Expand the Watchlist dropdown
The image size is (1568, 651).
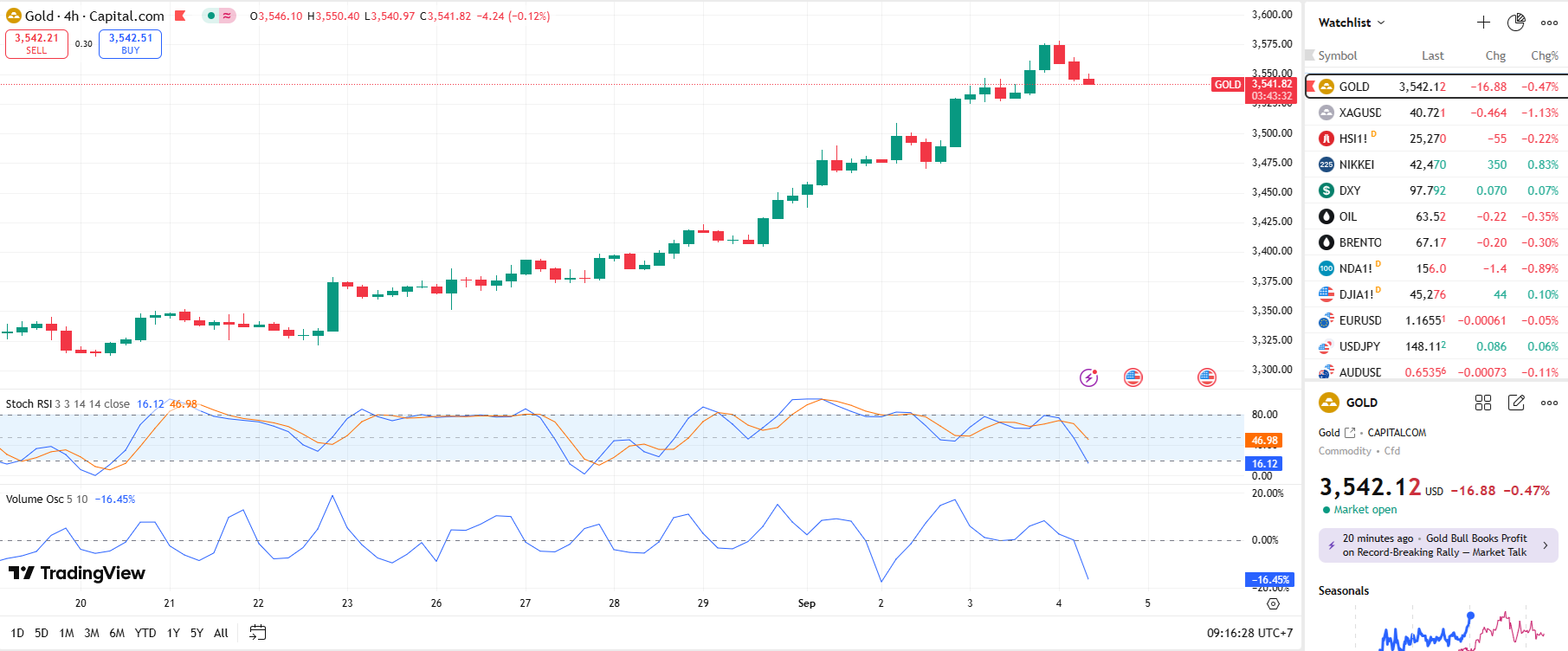pos(1351,23)
